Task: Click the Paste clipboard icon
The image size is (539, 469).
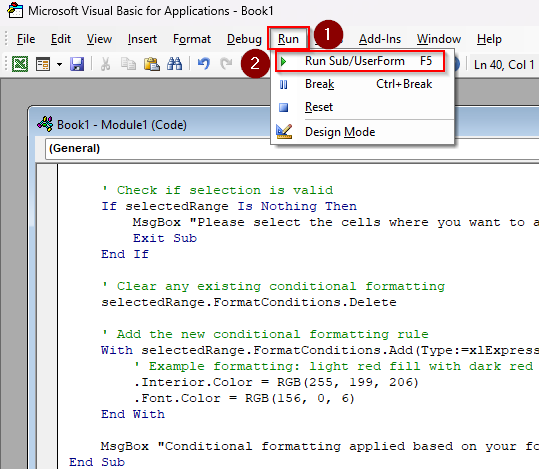Action: pos(152,64)
